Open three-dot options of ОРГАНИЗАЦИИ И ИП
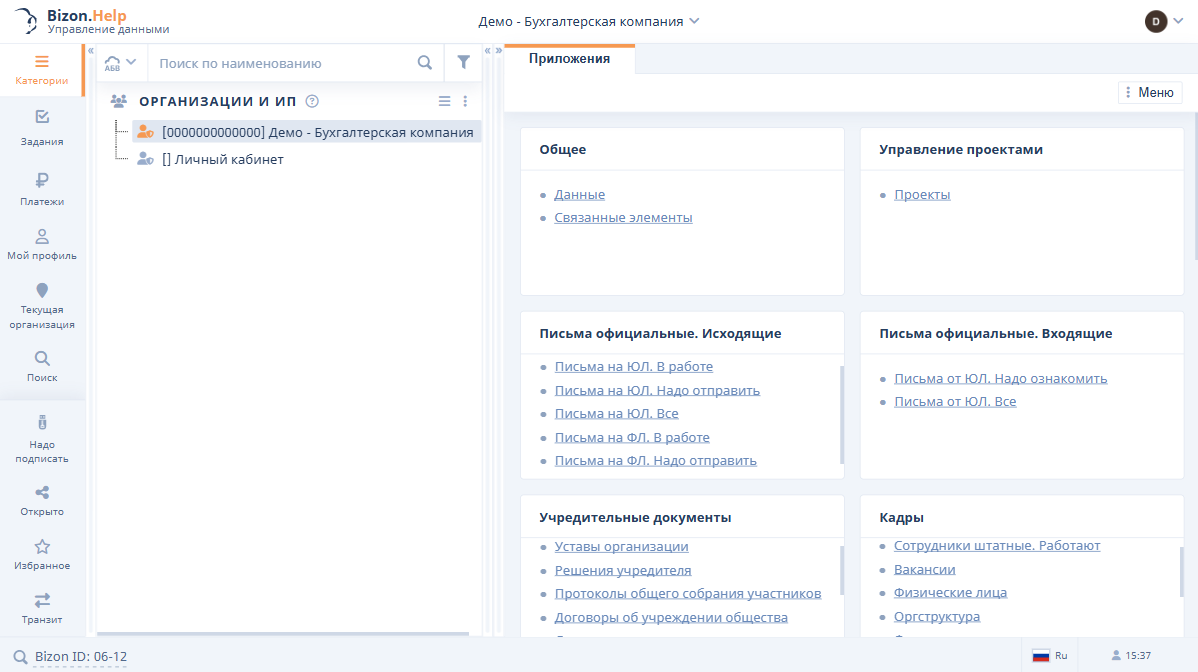The height and width of the screenshot is (672, 1198). click(x=465, y=101)
